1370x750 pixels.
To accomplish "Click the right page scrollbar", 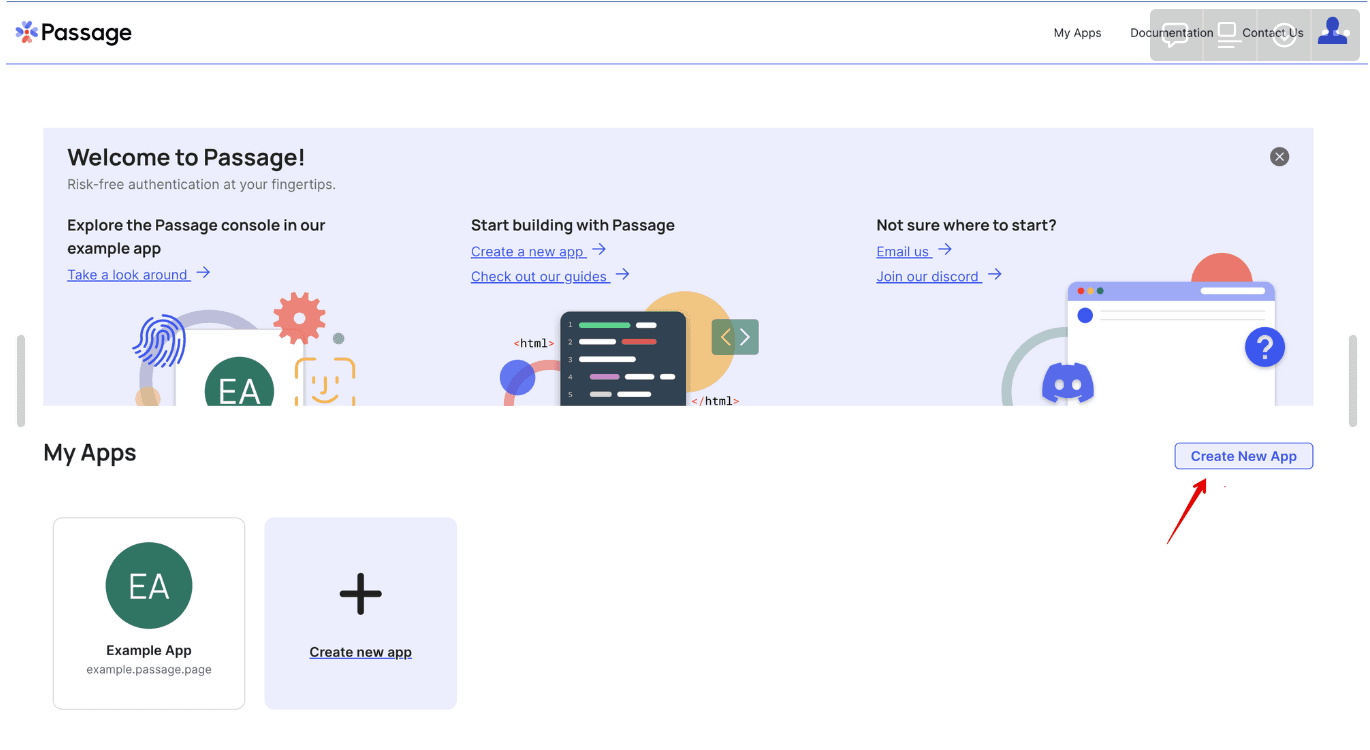I will (1355, 380).
